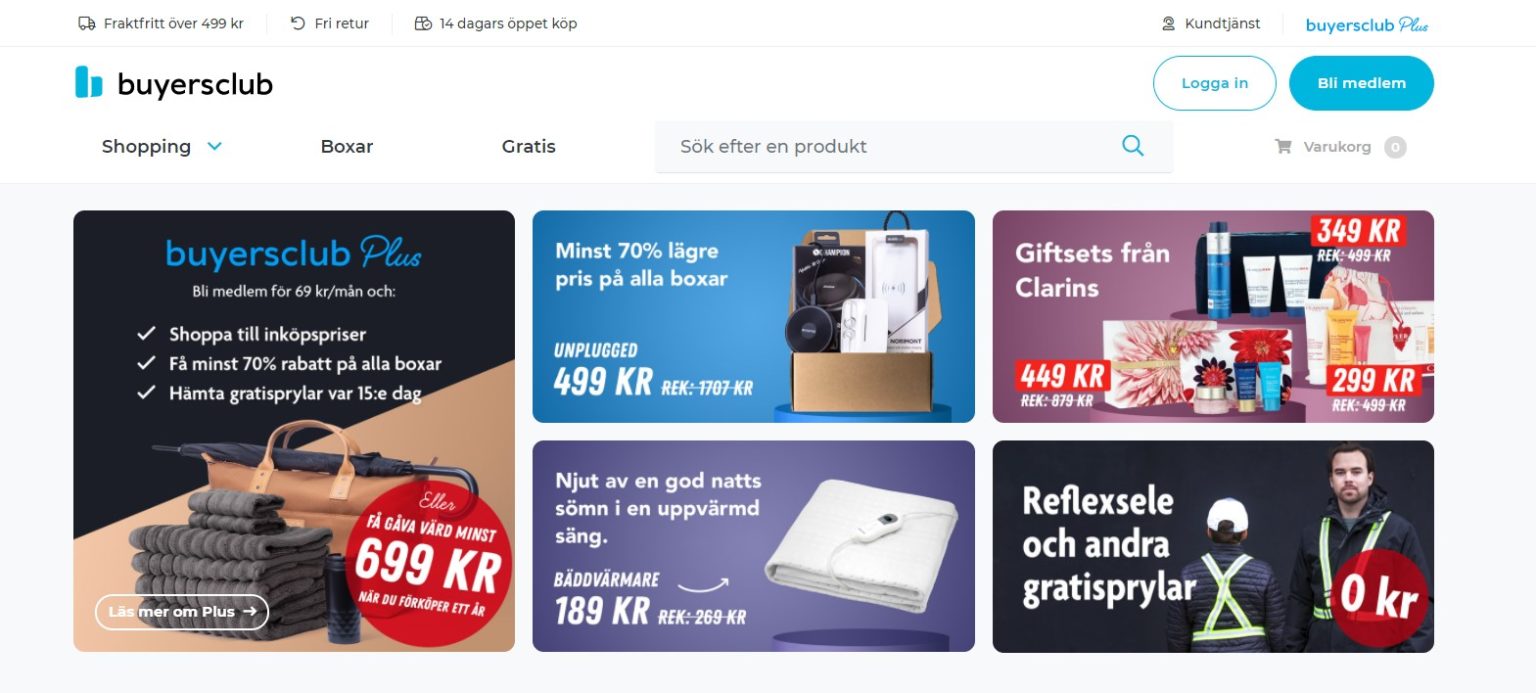This screenshot has width=1536, height=693.
Task: Open the cart item count badge
Action: [x=1395, y=147]
